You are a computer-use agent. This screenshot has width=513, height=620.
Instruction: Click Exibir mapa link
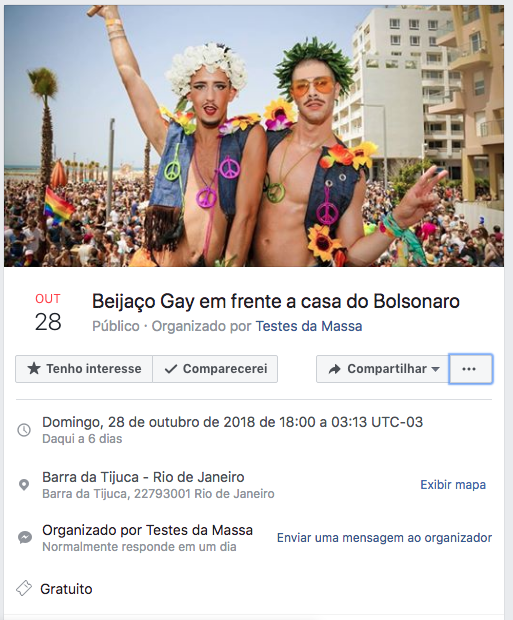click(x=453, y=485)
